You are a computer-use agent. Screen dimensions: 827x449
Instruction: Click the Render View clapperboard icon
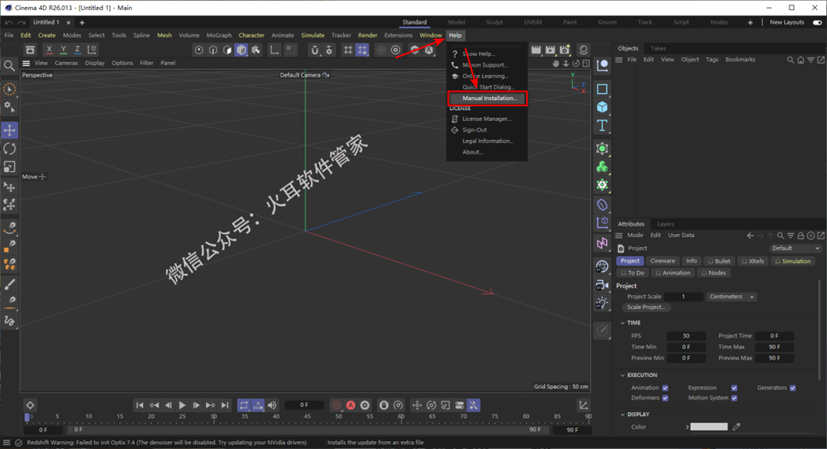click(x=536, y=50)
